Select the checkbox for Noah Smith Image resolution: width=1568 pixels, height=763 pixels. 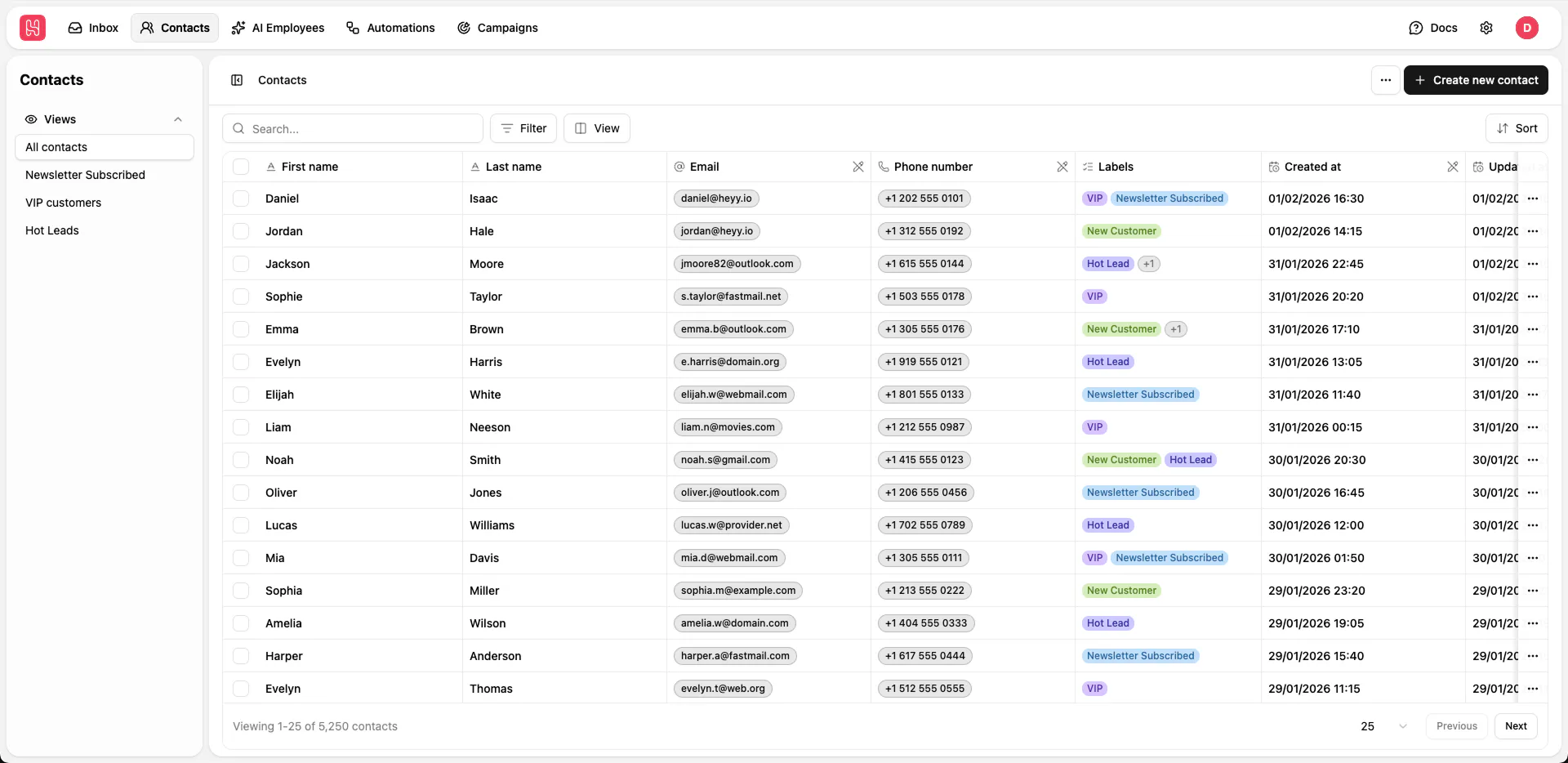(241, 460)
